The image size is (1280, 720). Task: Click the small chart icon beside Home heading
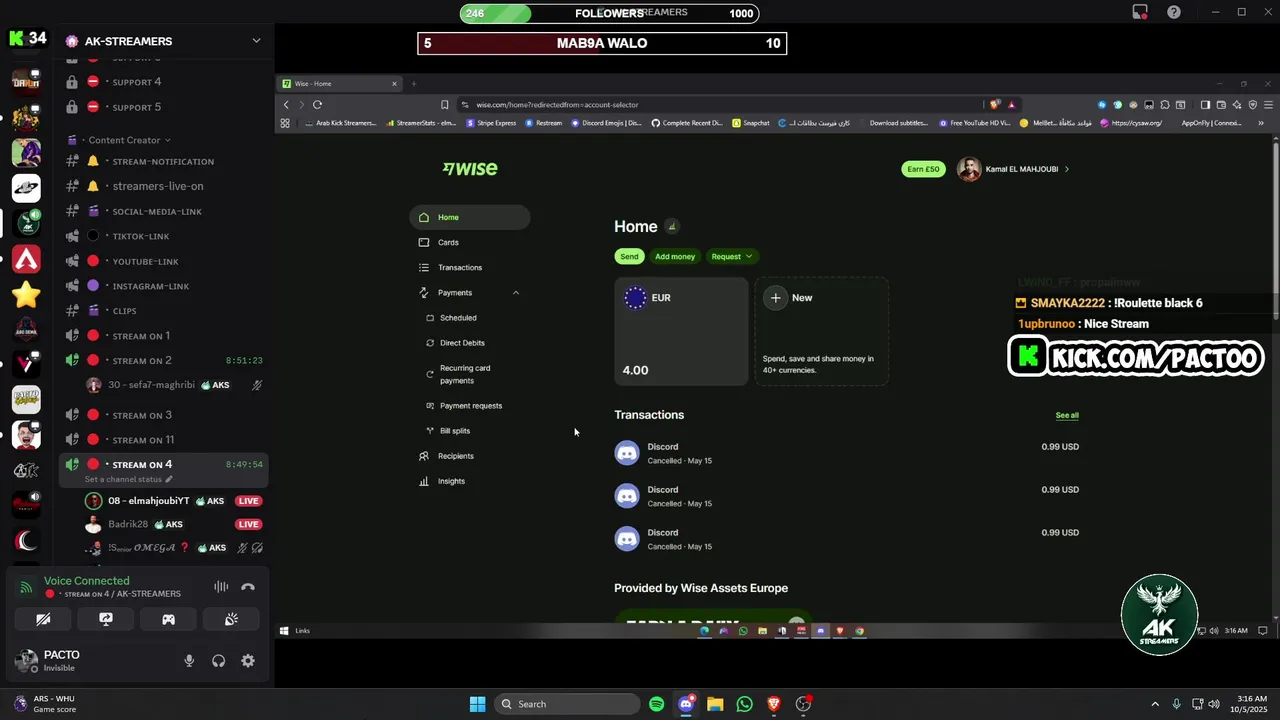[x=672, y=226]
